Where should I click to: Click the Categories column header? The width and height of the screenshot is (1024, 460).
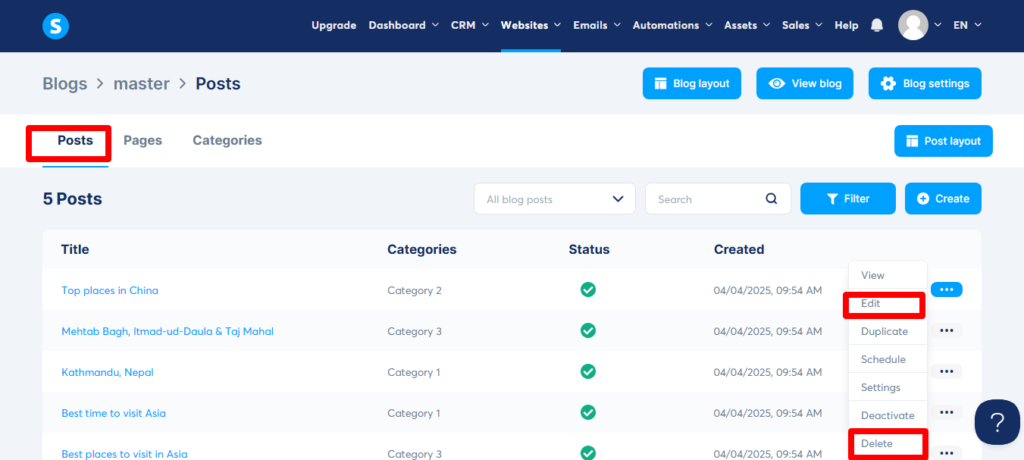[422, 249]
